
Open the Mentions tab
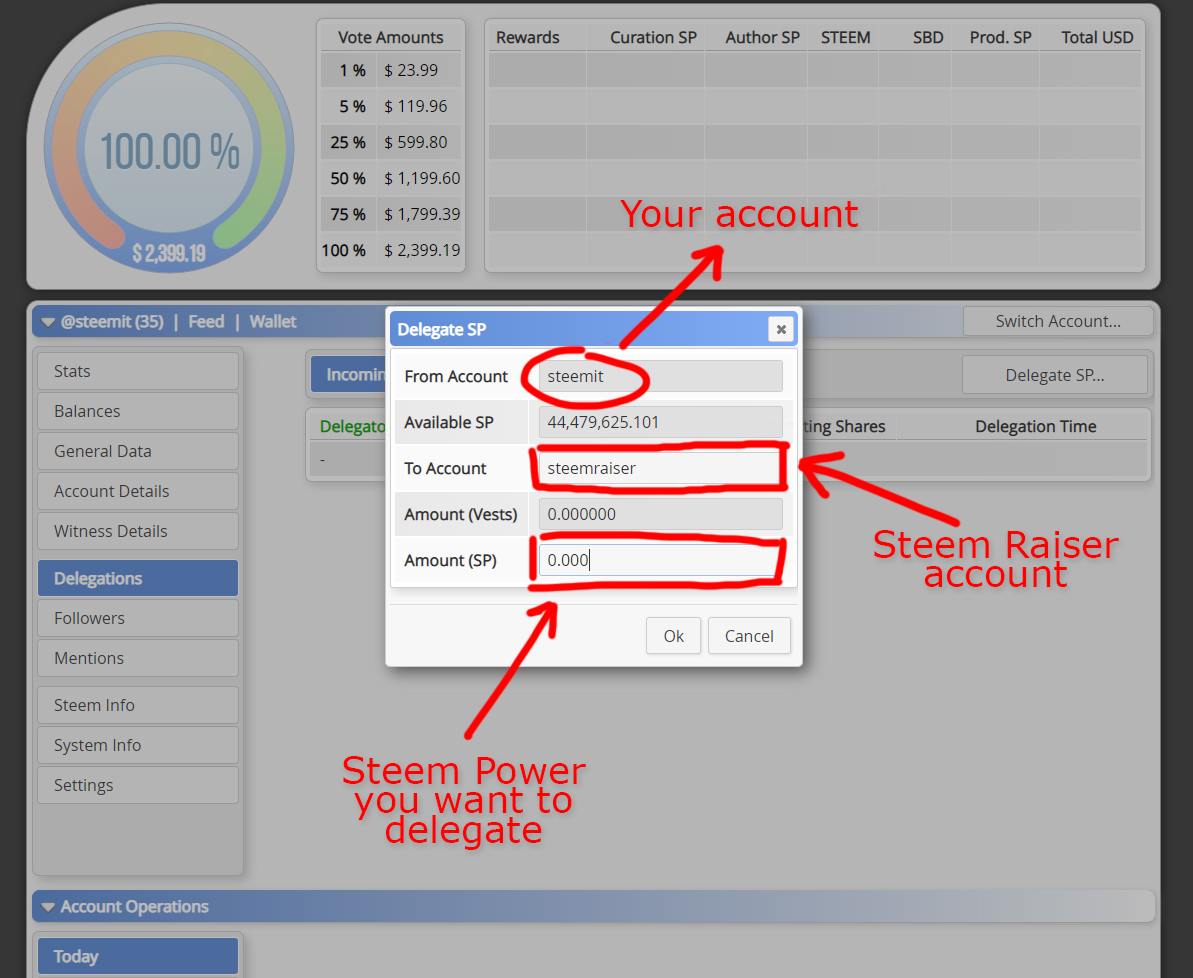click(x=138, y=658)
